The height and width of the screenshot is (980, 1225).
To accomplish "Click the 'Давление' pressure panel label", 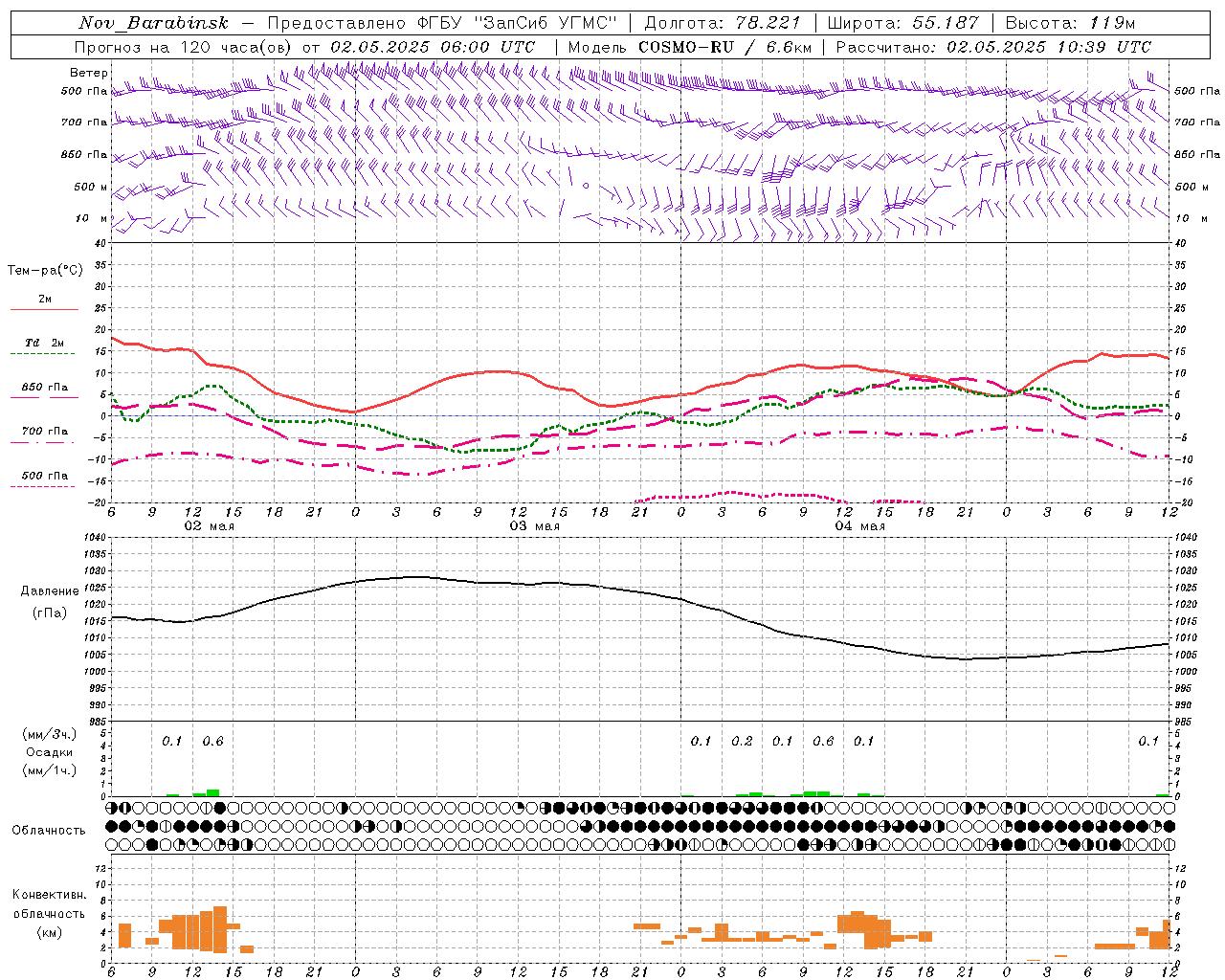I will [50, 591].
